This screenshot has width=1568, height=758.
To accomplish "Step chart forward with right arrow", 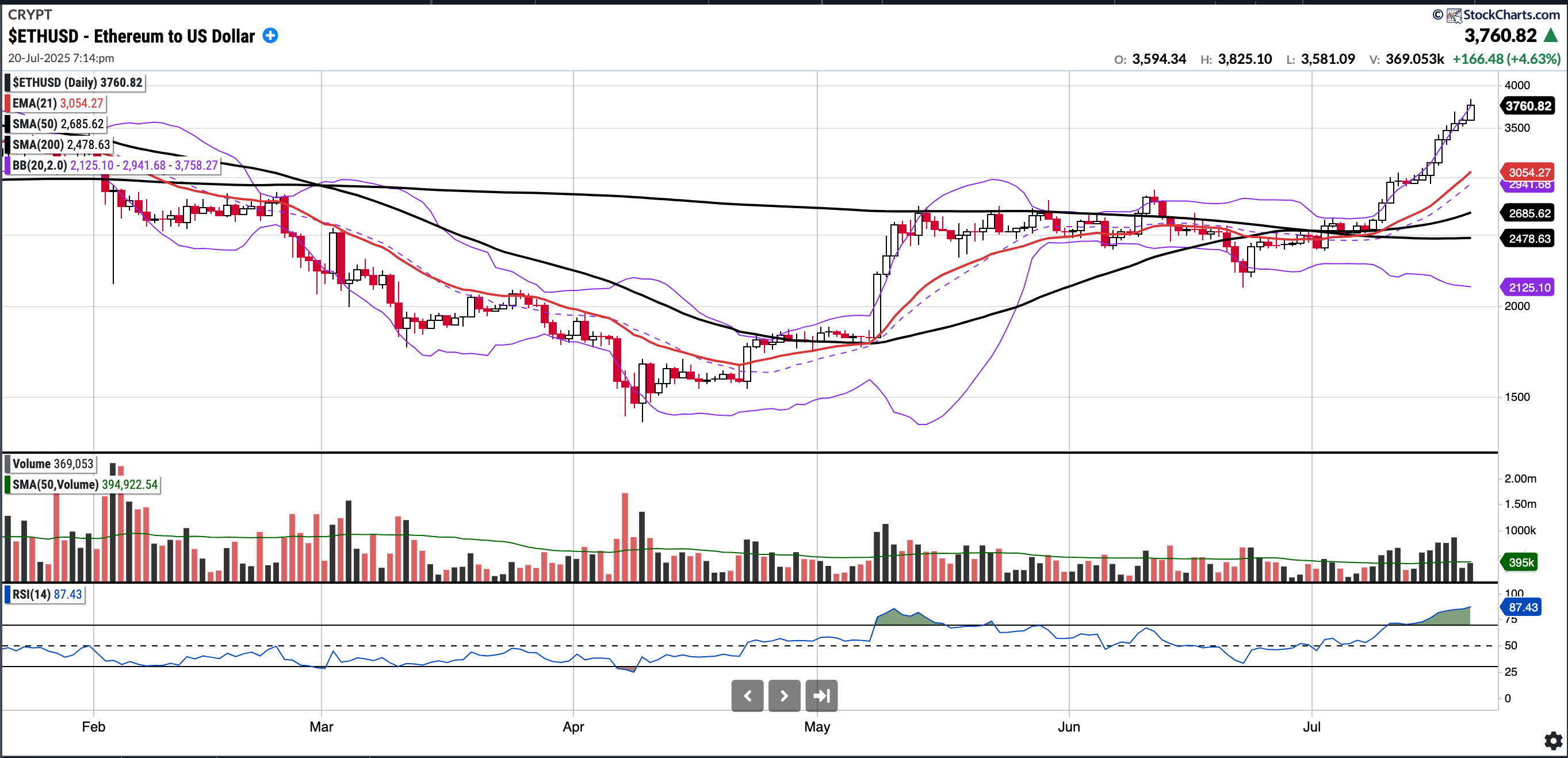I will (784, 695).
